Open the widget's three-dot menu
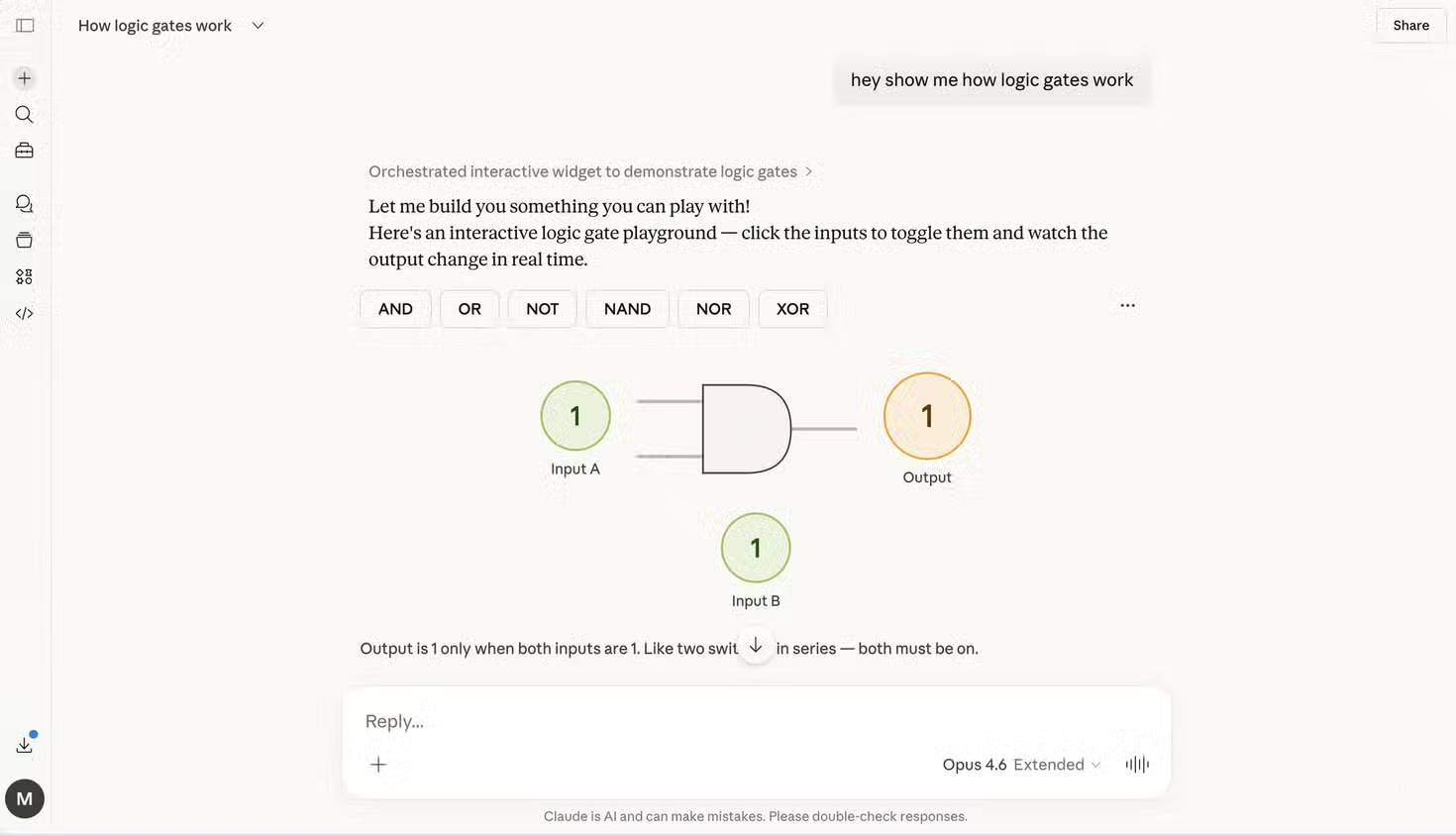Viewport: 1456px width, 836px height. (x=1127, y=305)
